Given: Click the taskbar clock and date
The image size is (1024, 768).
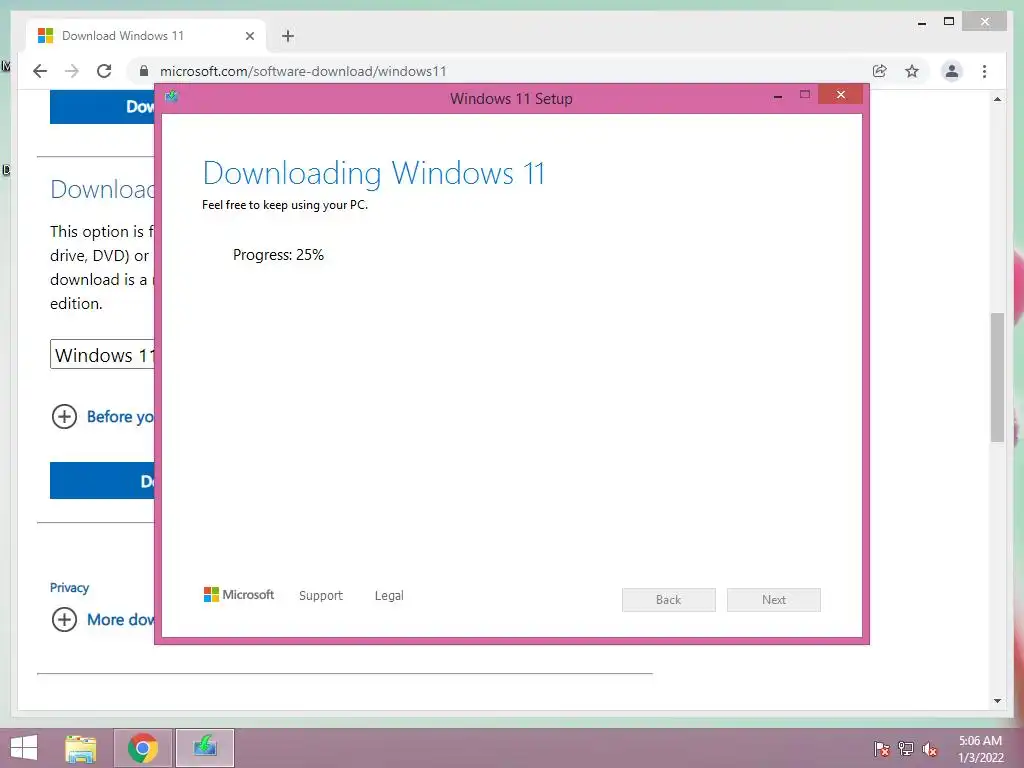Looking at the screenshot, I should (x=980, y=748).
